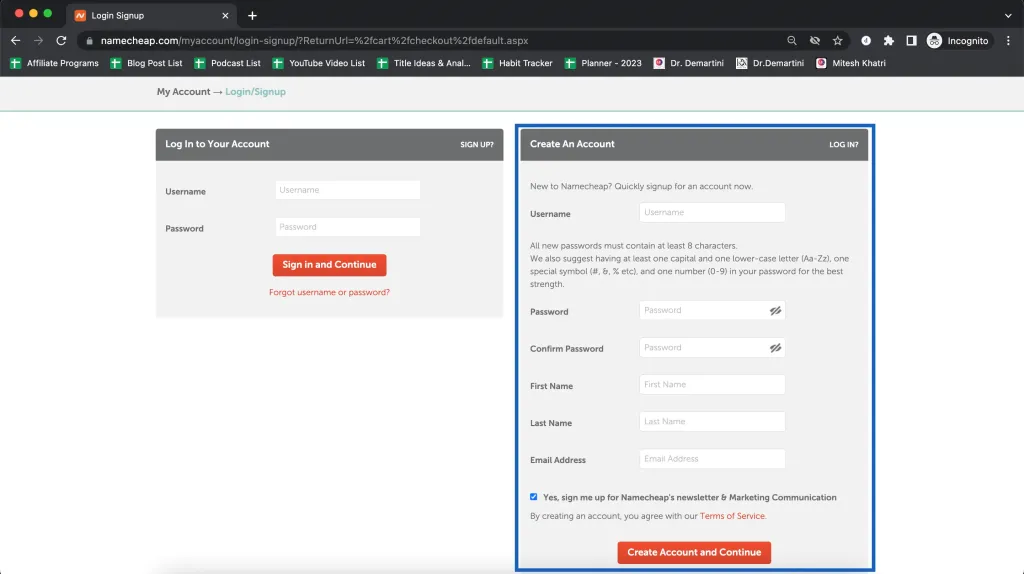Open the Affiliate Programs bookmark
1024x574 pixels.
(x=55, y=63)
